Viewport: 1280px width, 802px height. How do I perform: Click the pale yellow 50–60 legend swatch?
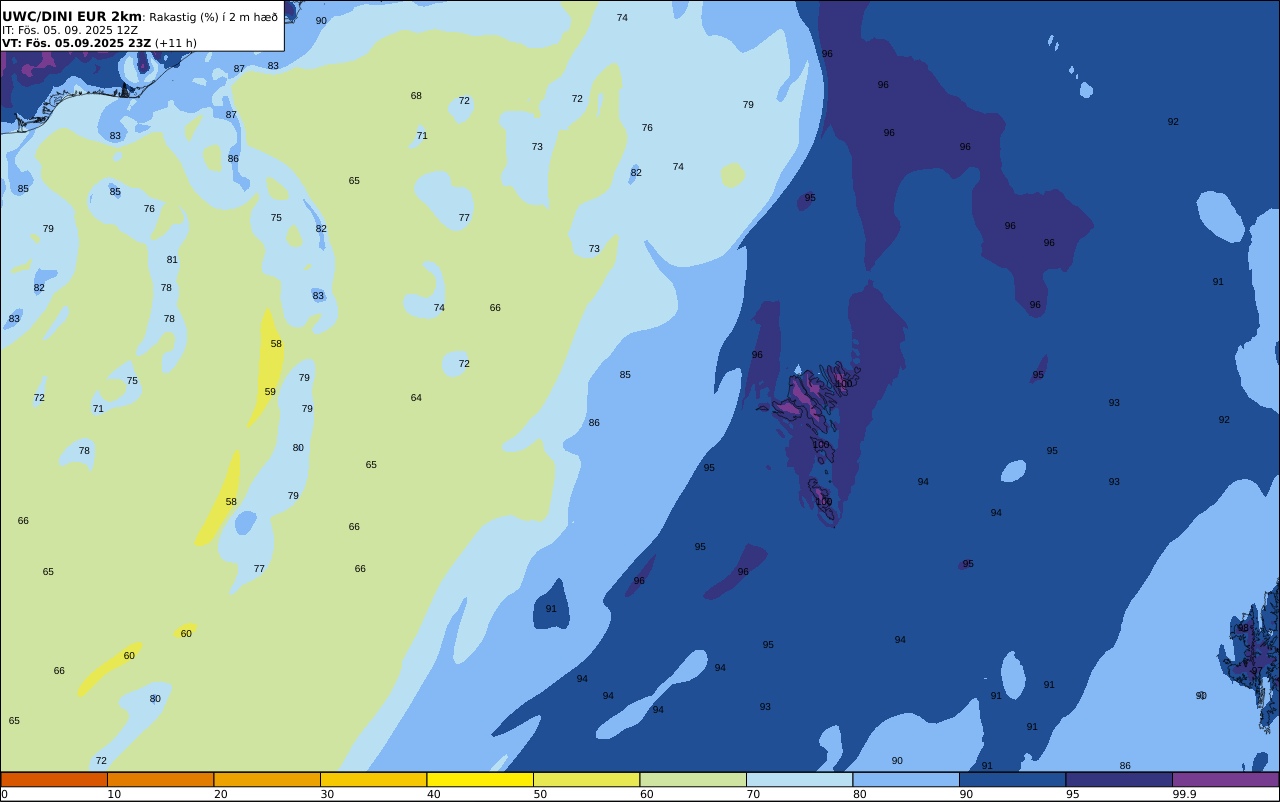[586, 779]
